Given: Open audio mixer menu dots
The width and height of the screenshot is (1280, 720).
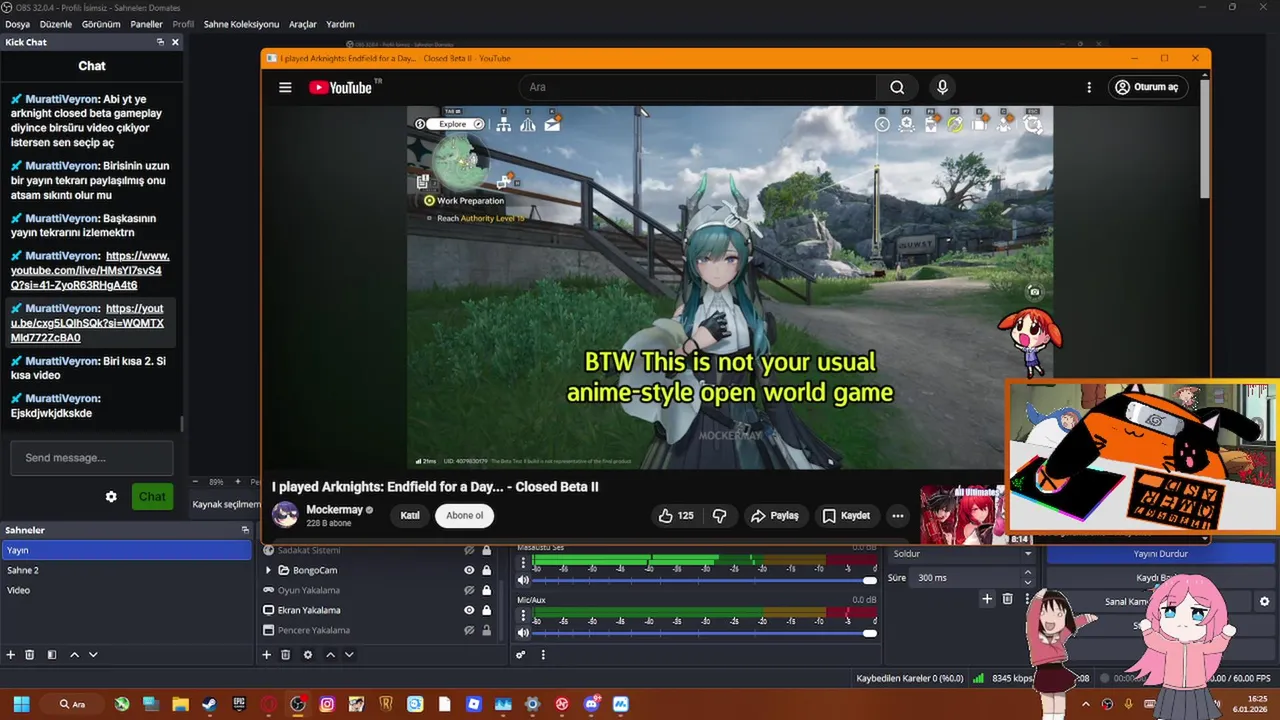Looking at the screenshot, I should pyautogui.click(x=543, y=655).
